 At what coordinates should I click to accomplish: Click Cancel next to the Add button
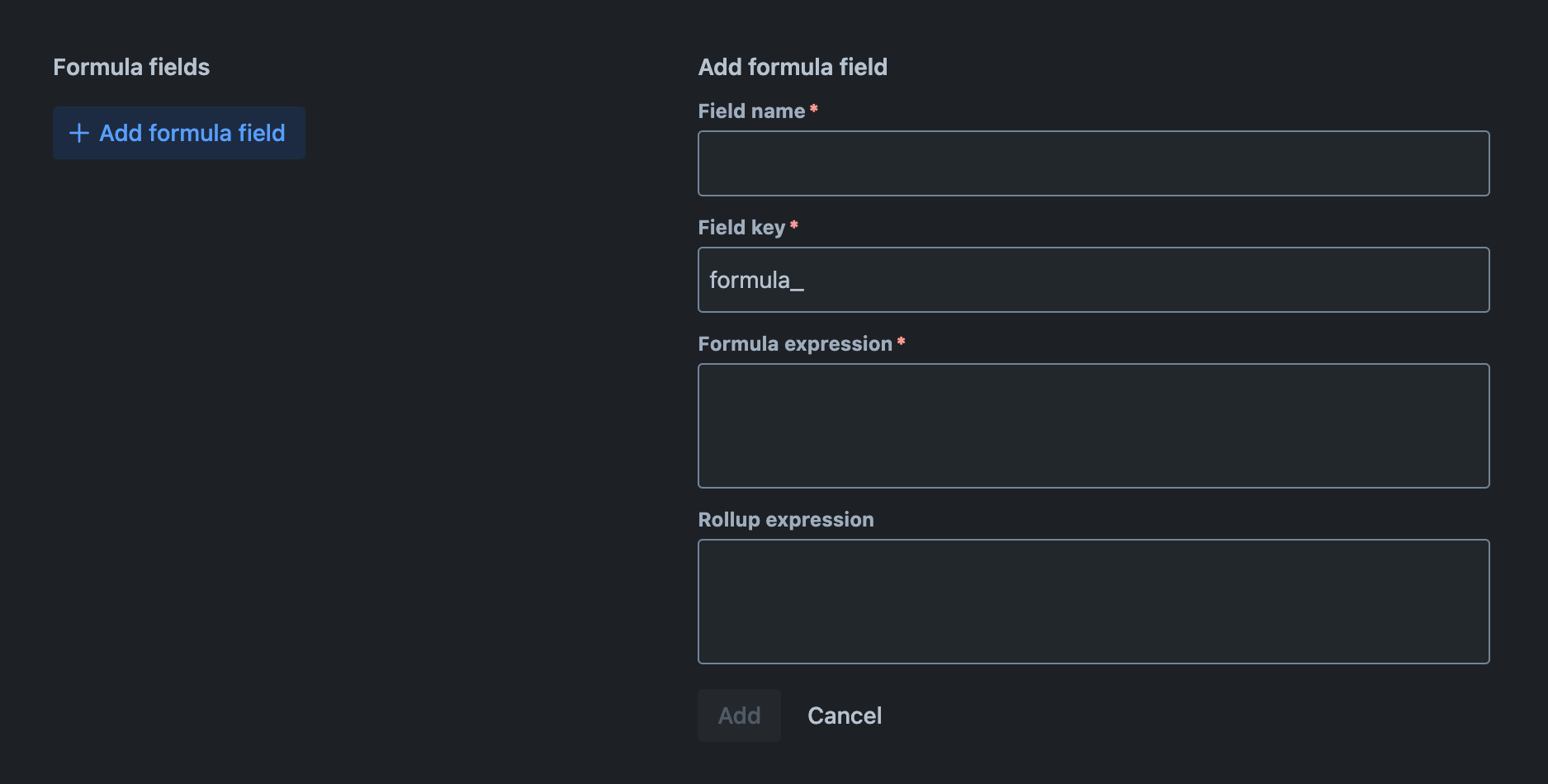point(844,716)
